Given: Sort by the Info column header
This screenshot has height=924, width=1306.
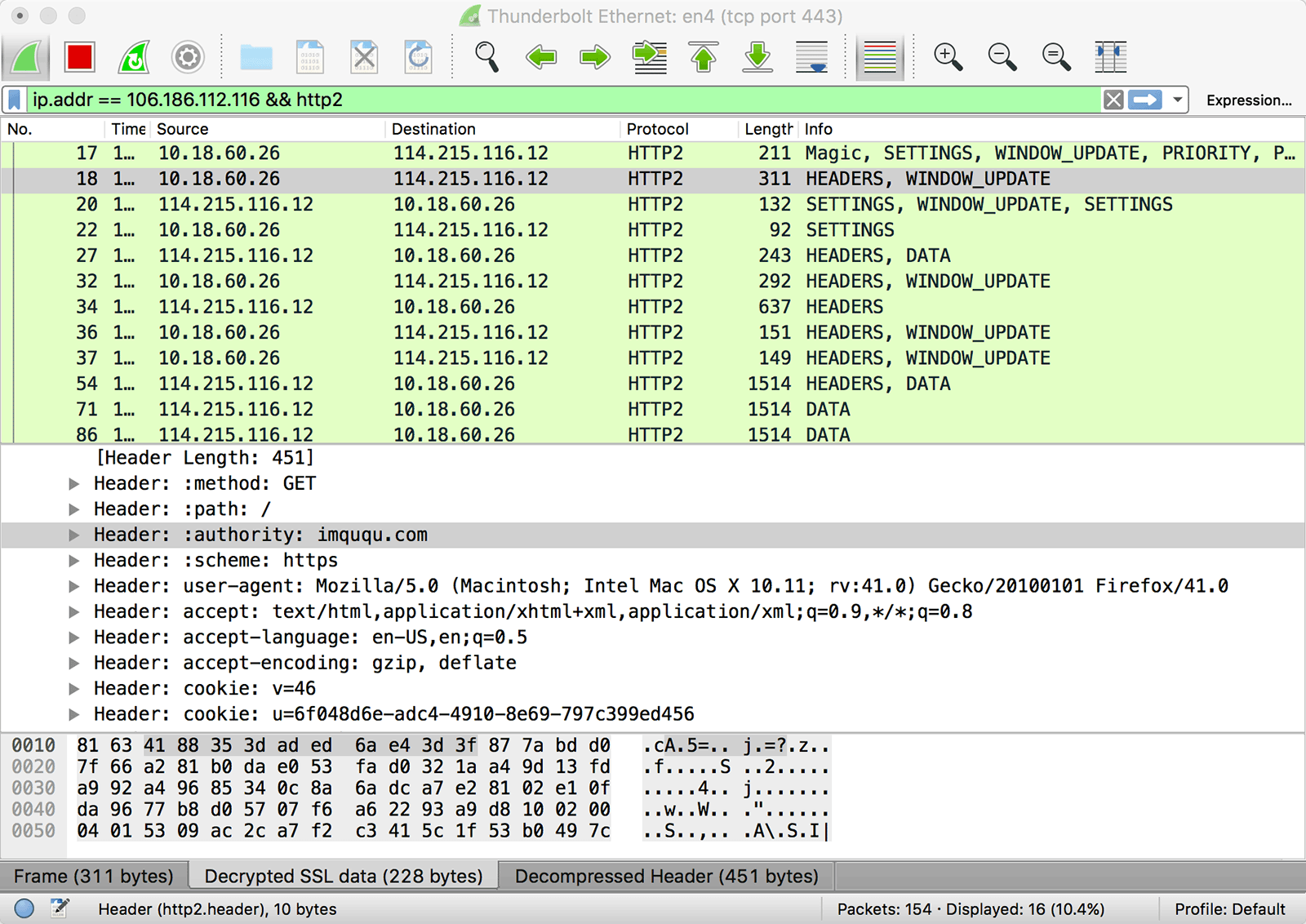Looking at the screenshot, I should (x=1051, y=129).
